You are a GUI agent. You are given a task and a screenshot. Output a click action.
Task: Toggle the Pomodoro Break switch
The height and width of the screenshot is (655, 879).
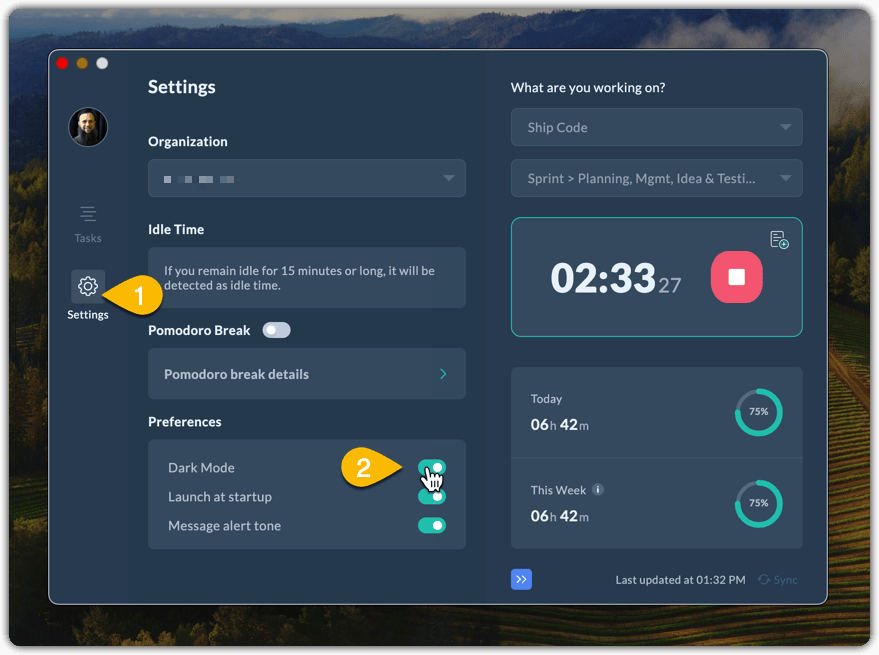(x=276, y=330)
